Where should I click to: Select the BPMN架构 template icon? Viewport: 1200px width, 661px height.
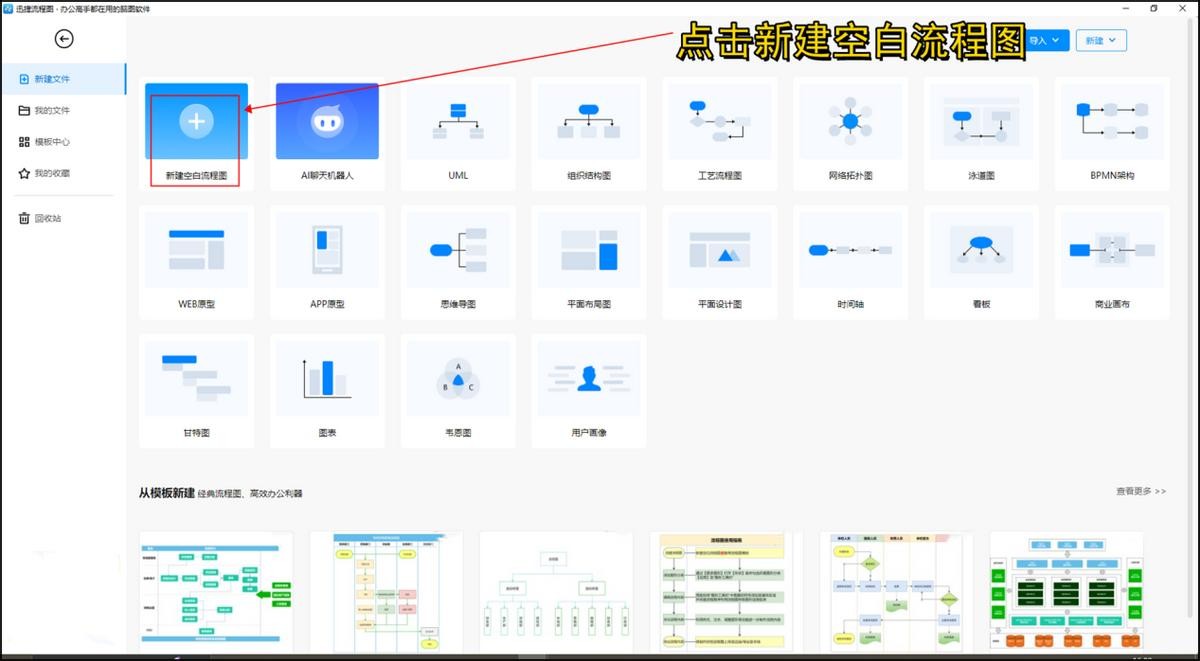[1112, 122]
